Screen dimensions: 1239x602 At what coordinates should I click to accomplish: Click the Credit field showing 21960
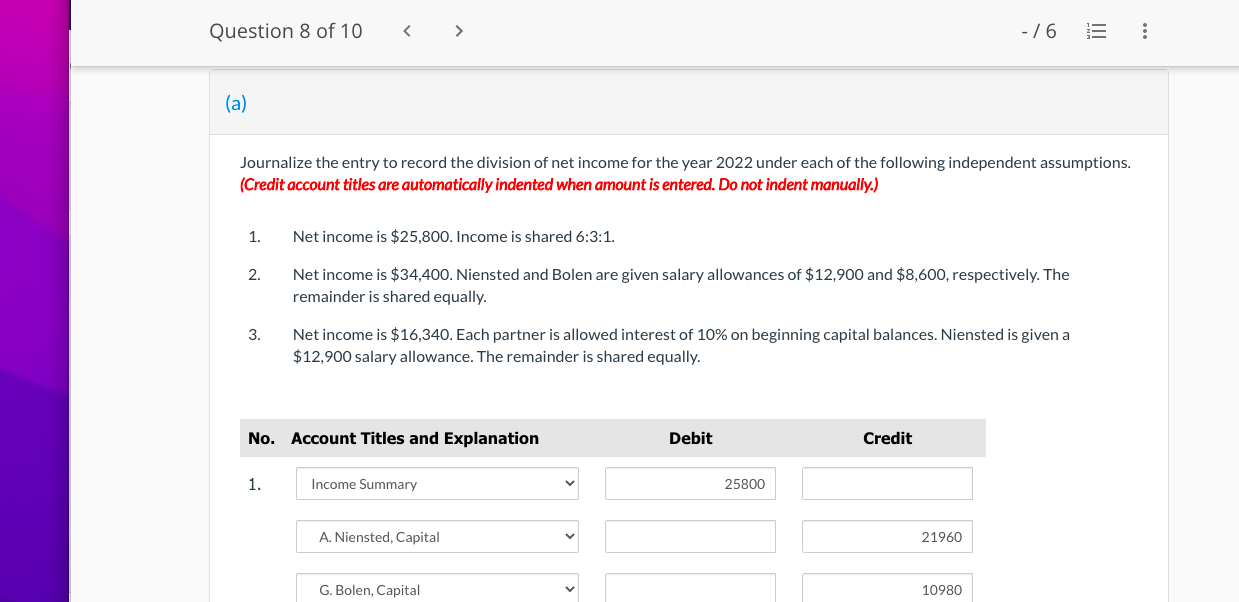click(x=887, y=536)
